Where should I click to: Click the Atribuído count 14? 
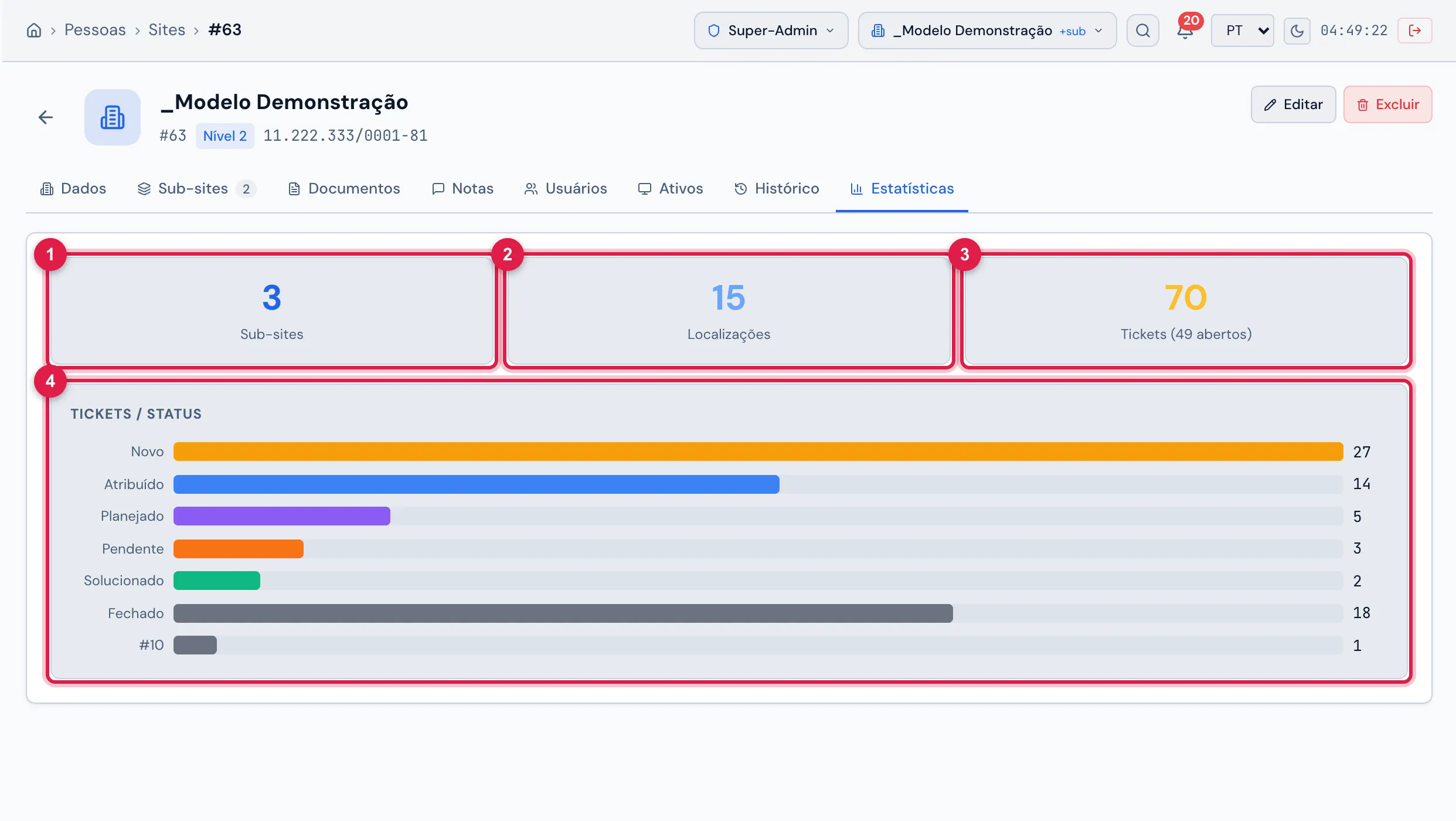pyautogui.click(x=1362, y=484)
